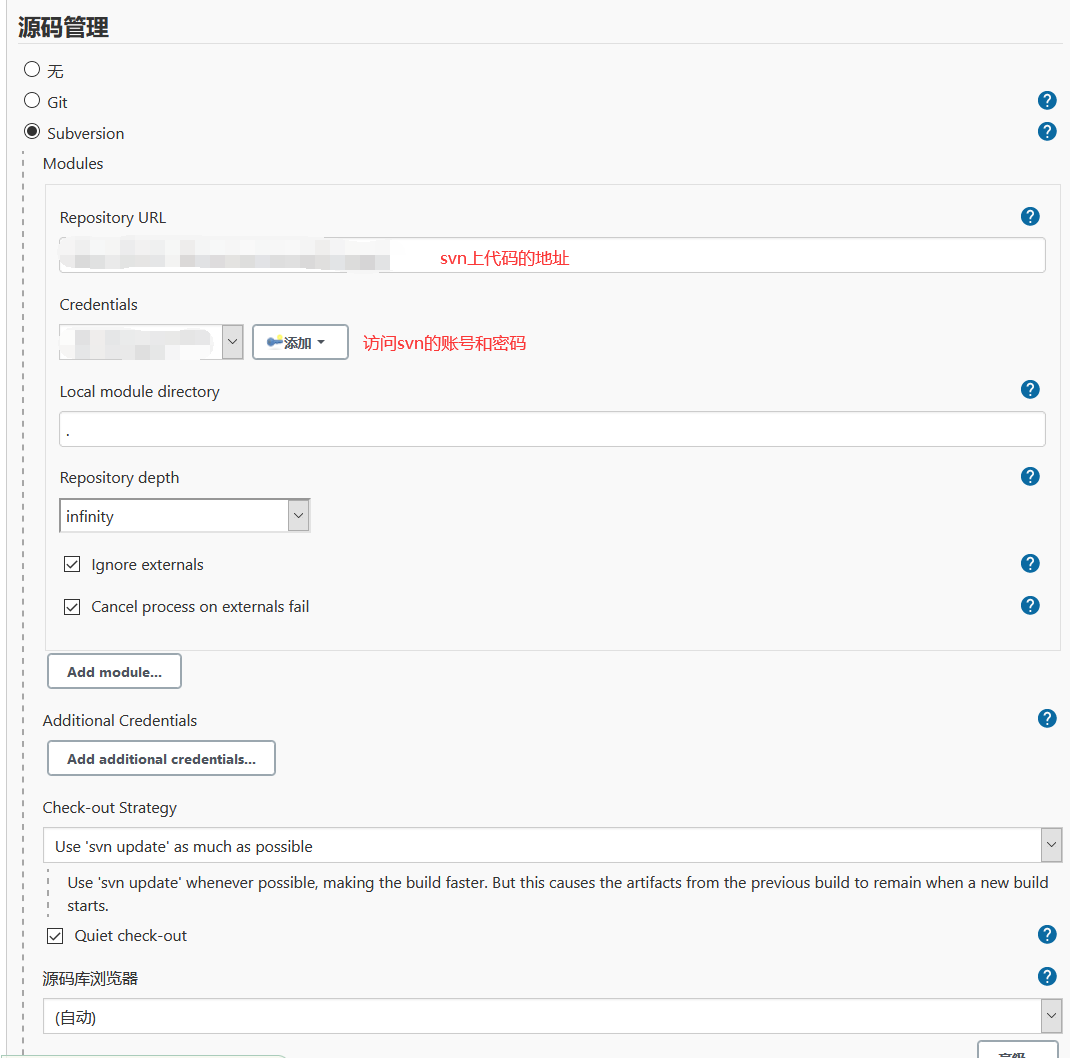Toggle the Quiet check-out checkbox
The height and width of the screenshot is (1058, 1070).
tap(55, 935)
